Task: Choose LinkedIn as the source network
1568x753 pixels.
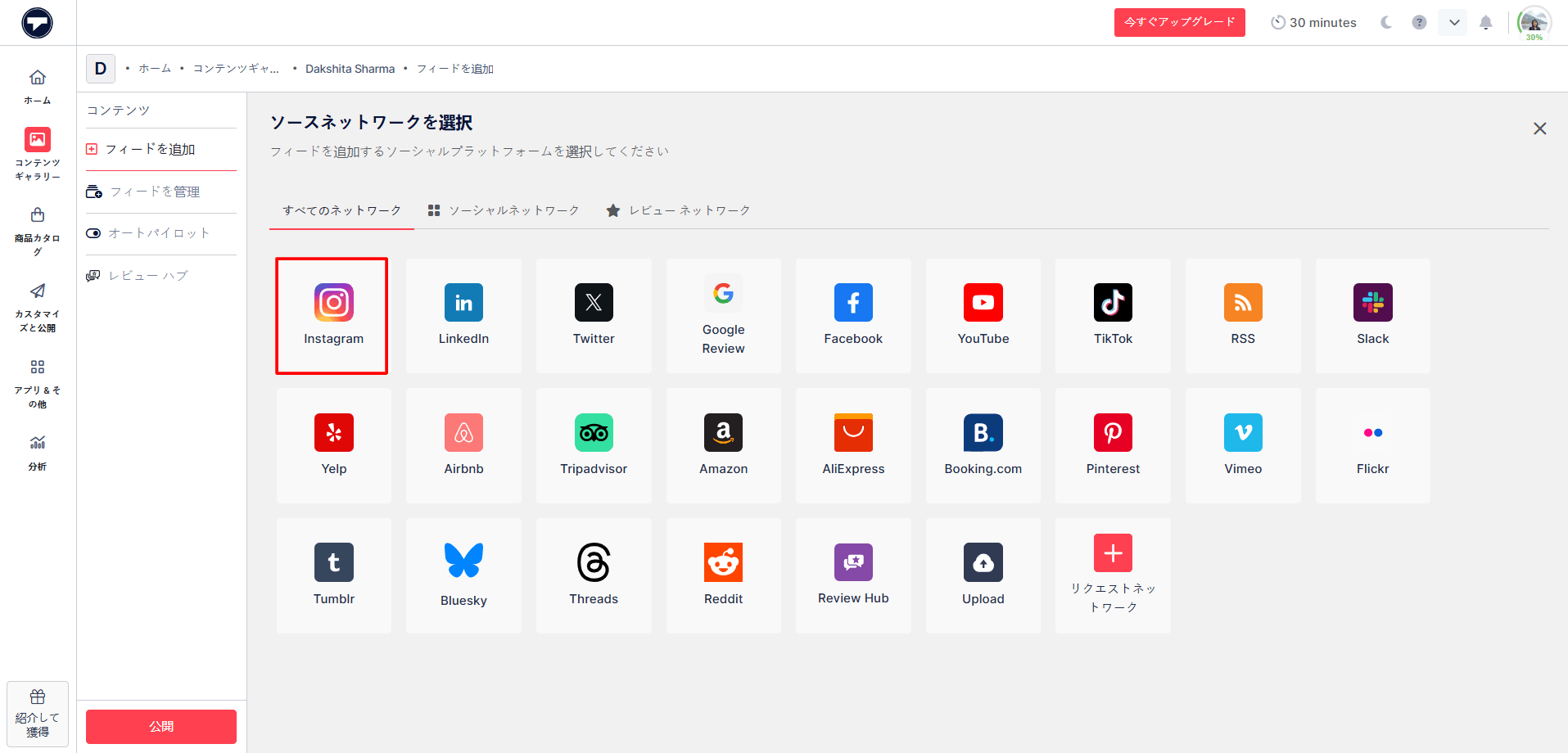Action: [463, 316]
